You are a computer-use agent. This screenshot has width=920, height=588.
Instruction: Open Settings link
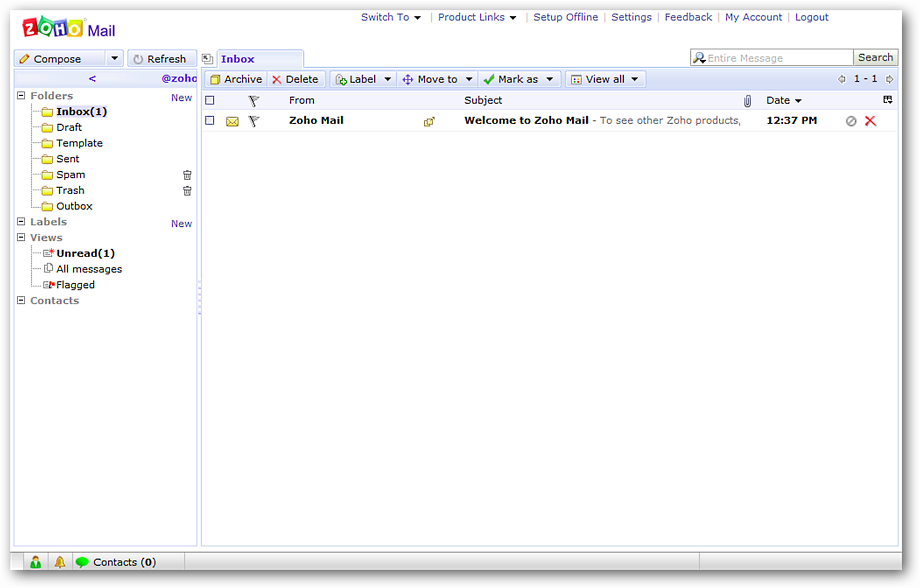pos(631,18)
